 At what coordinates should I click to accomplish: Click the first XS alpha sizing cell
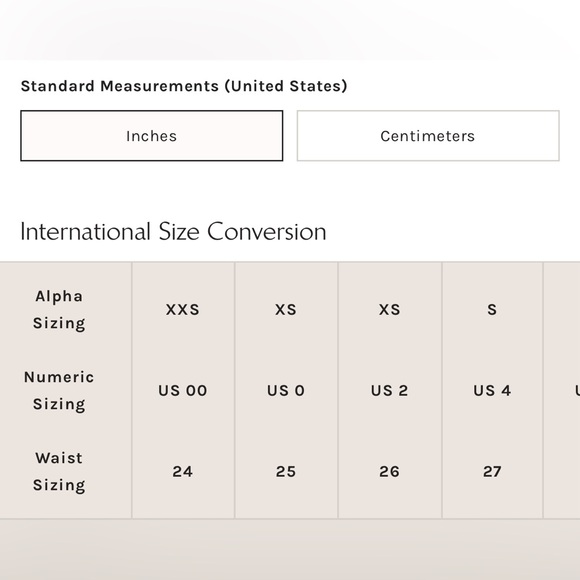286,310
